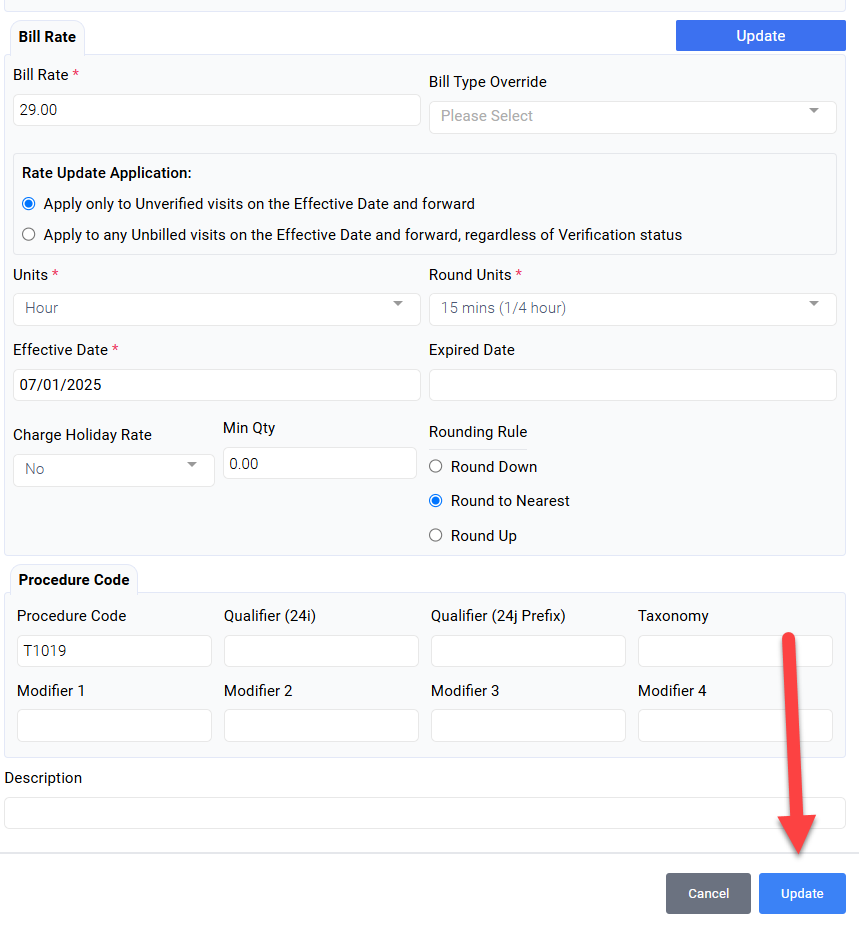The width and height of the screenshot is (859, 931).
Task: Click the Description text field
Action: (424, 813)
